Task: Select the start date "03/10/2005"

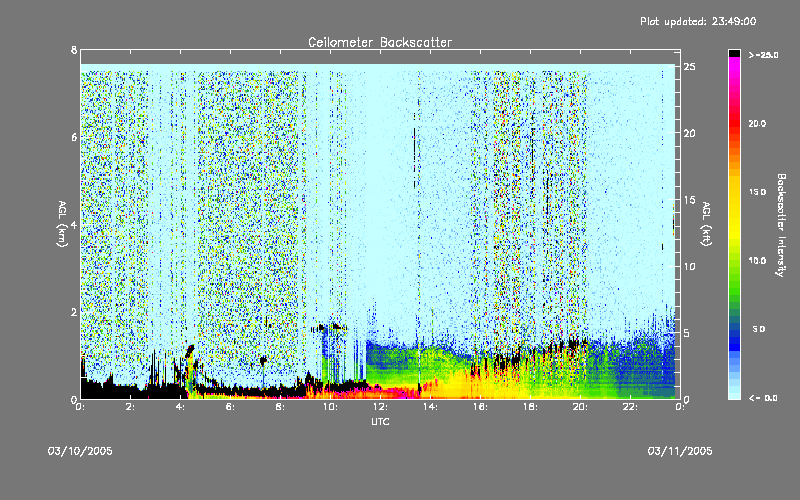Action: (x=80, y=451)
